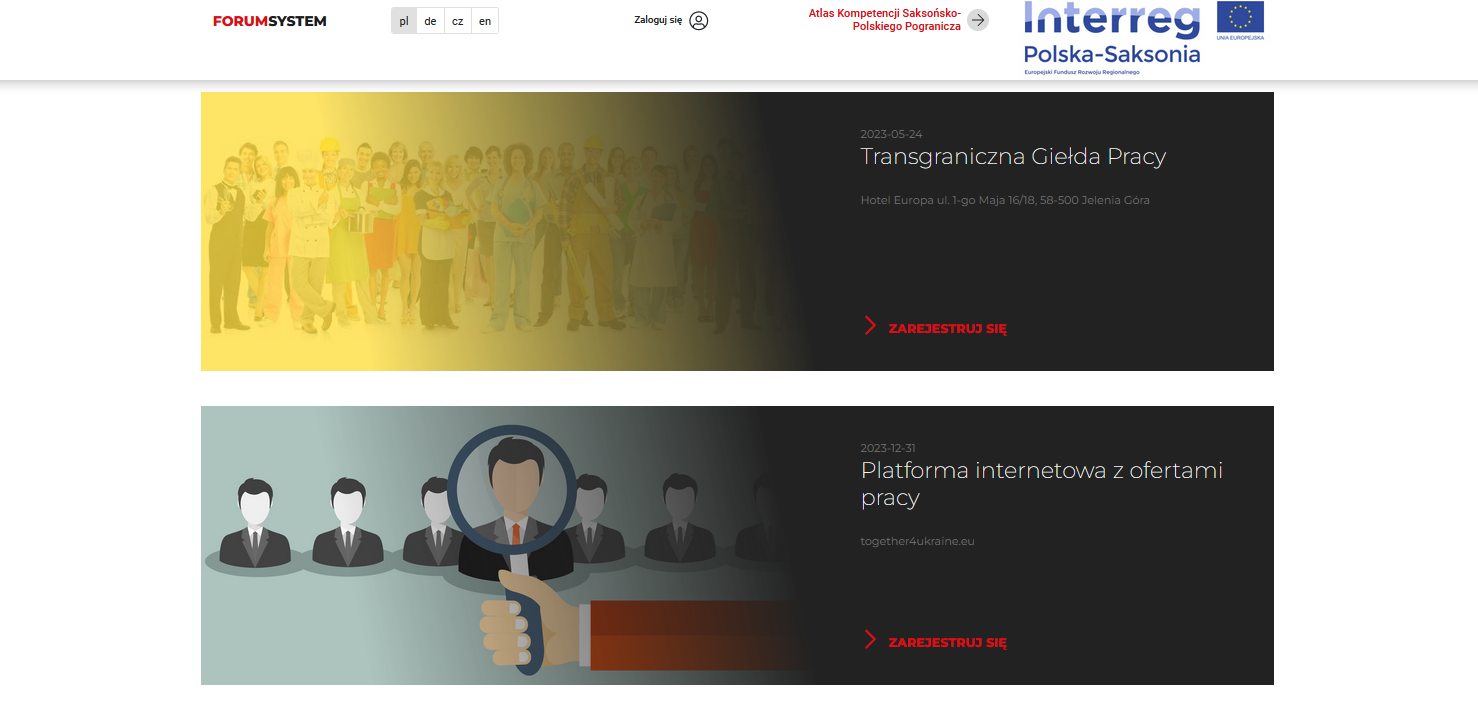Open the Interreg Polska-Saksonia logo

pos(1111,38)
